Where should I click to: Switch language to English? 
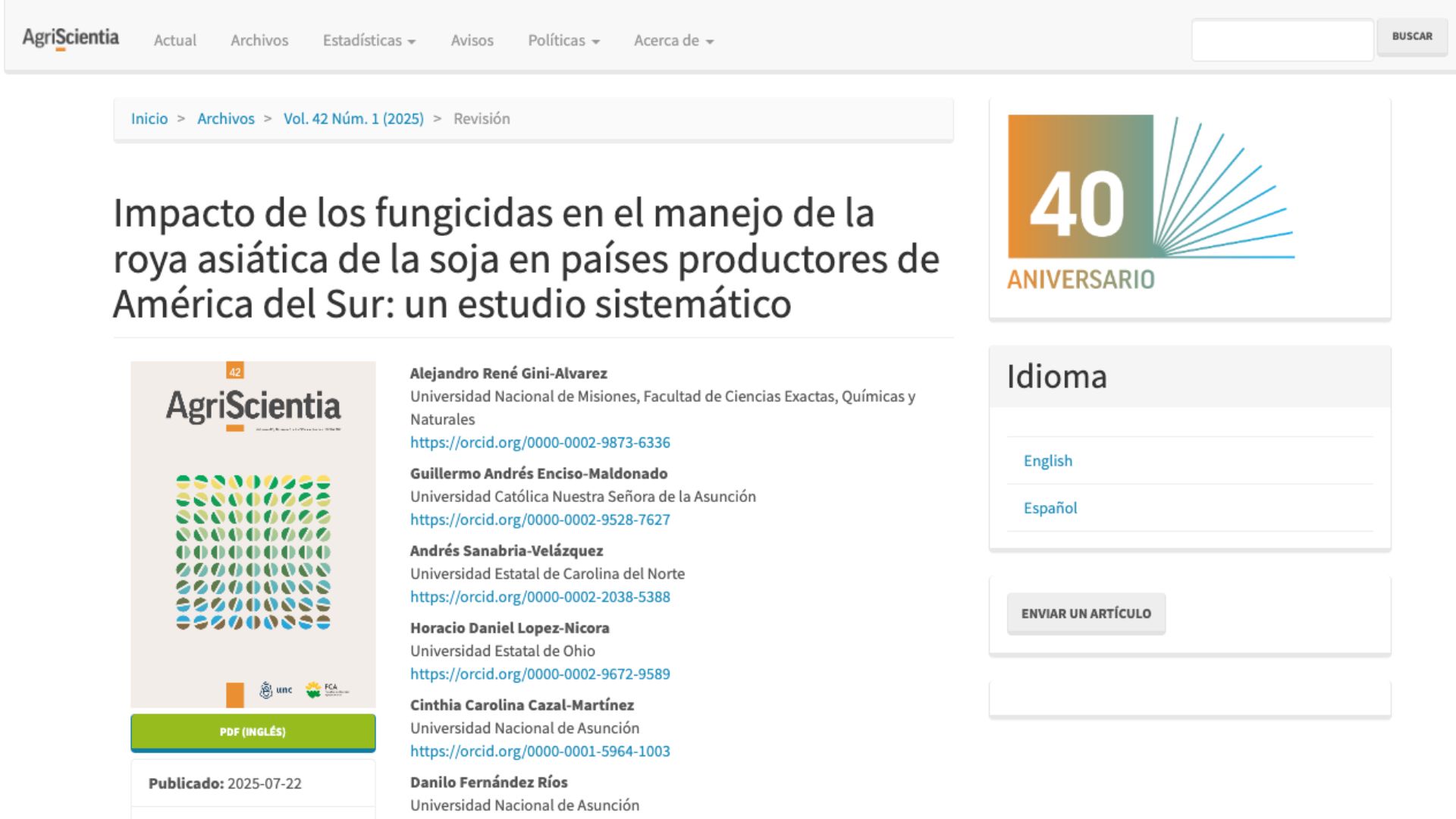point(1048,460)
